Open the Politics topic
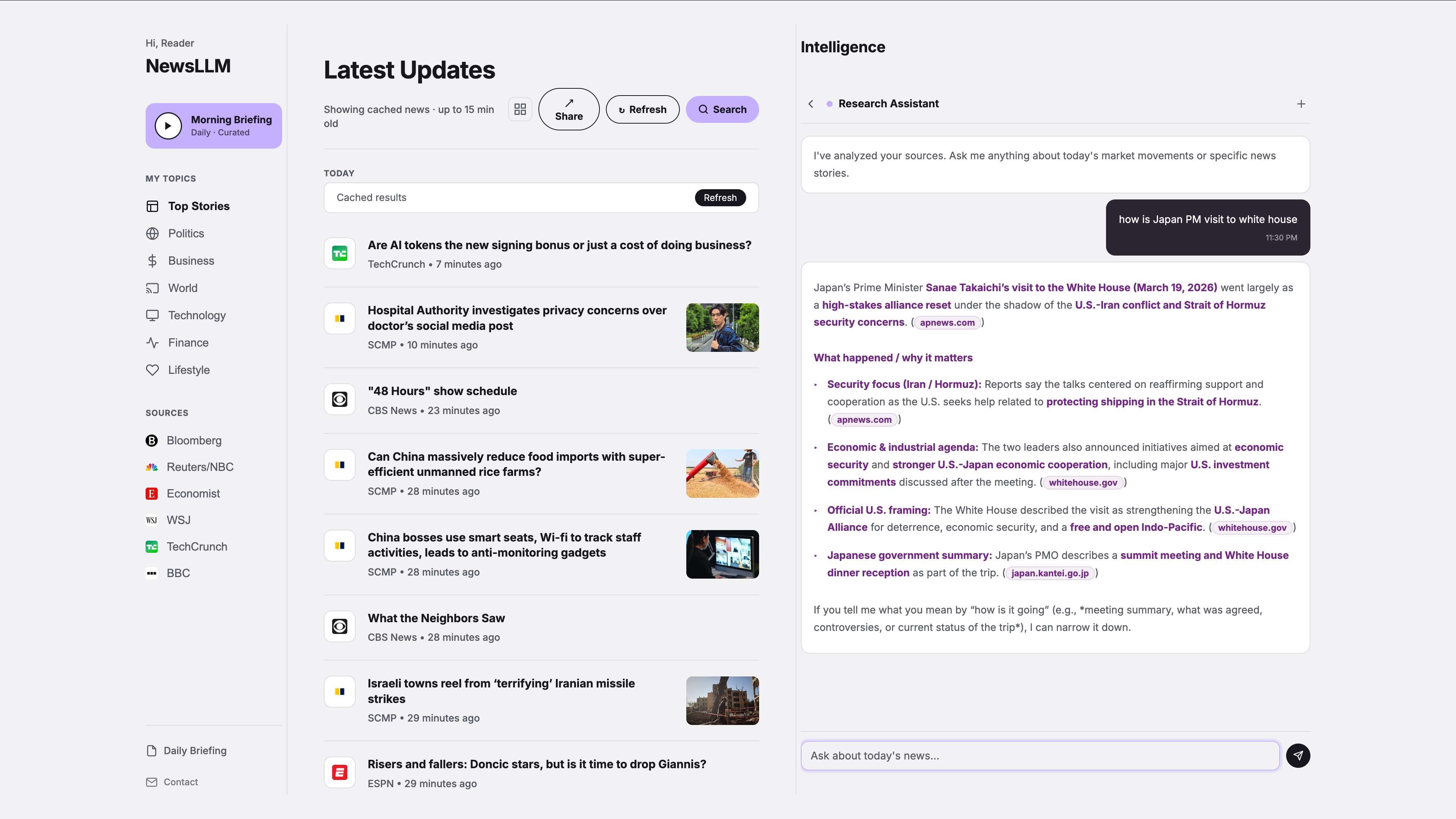 point(185,234)
